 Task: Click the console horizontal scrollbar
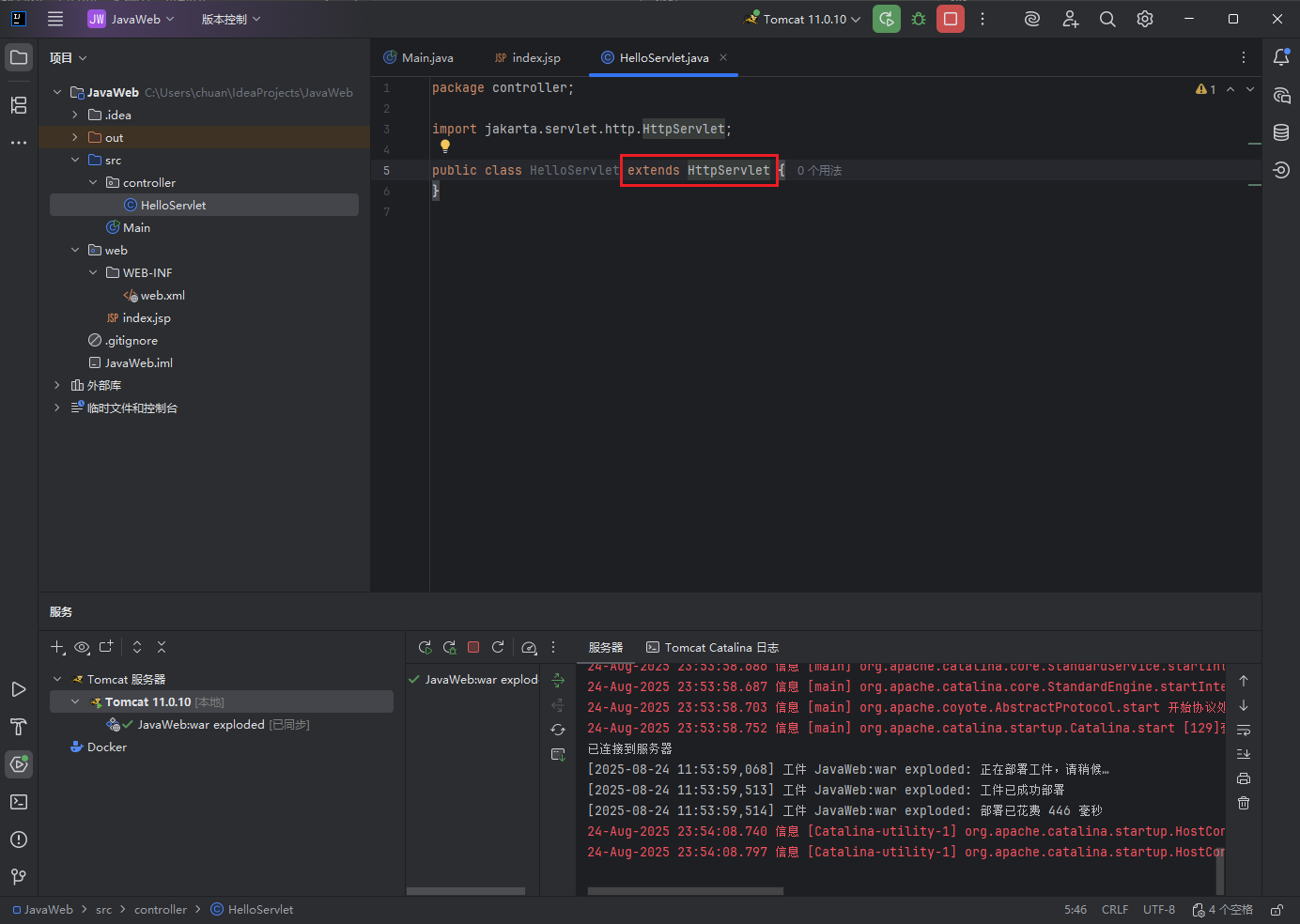pos(686,891)
